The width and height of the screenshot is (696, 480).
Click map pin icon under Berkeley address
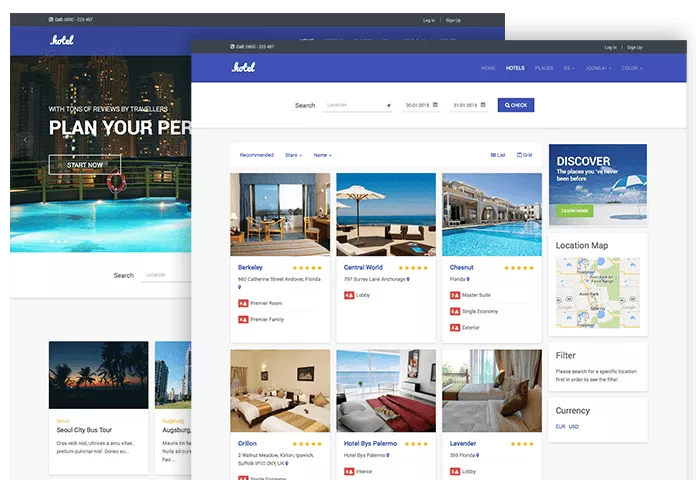[240, 287]
